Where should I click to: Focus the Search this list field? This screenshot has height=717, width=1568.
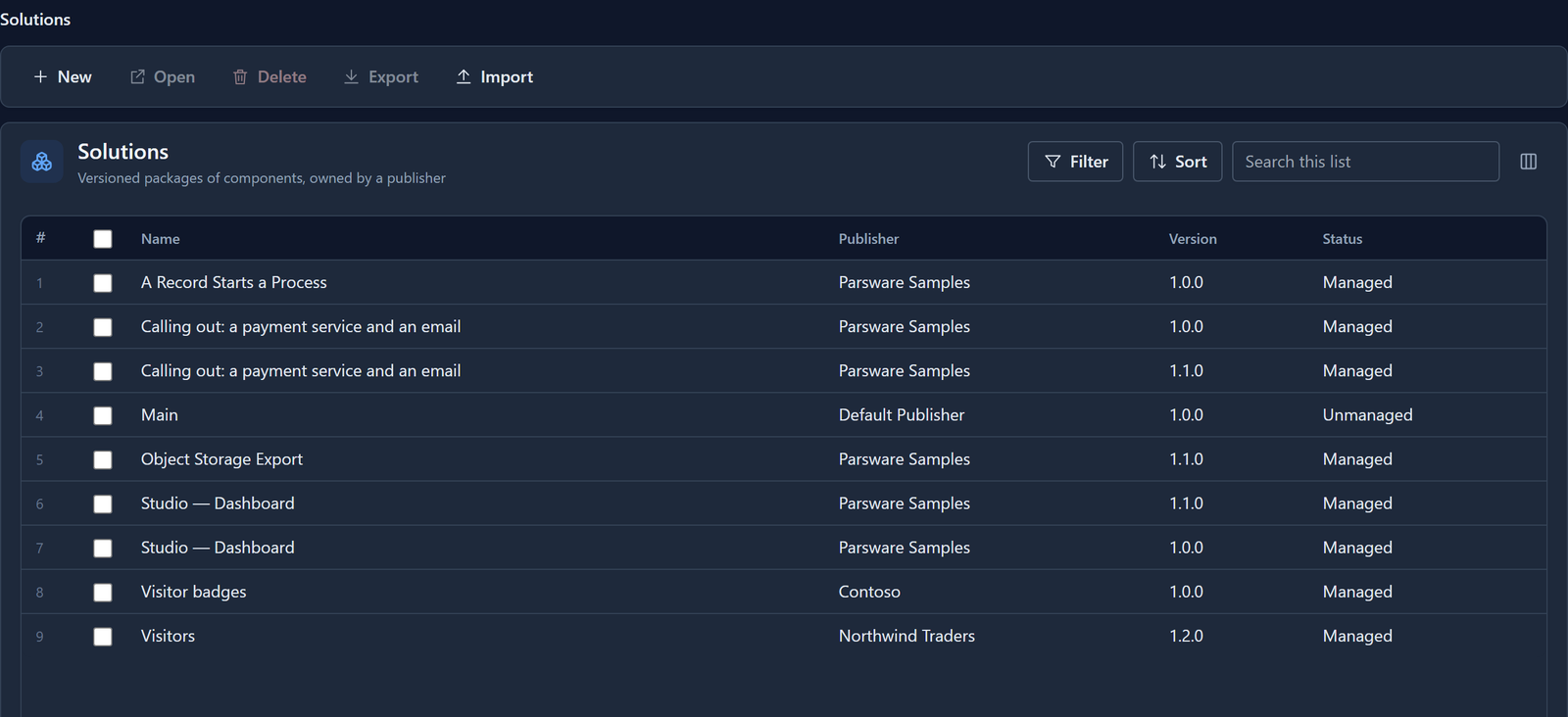pos(1365,162)
